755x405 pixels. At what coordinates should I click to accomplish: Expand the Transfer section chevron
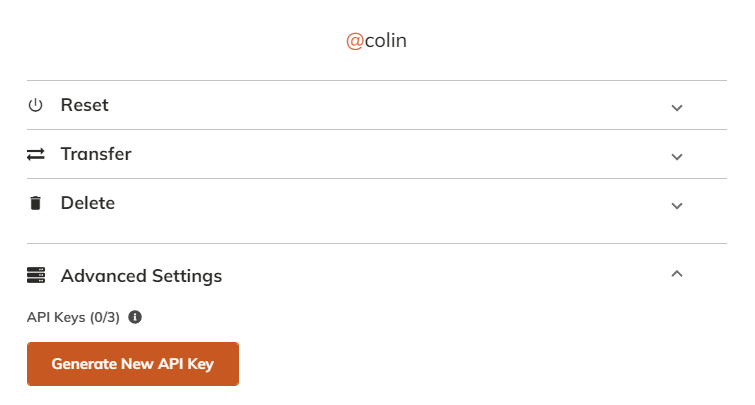677,157
